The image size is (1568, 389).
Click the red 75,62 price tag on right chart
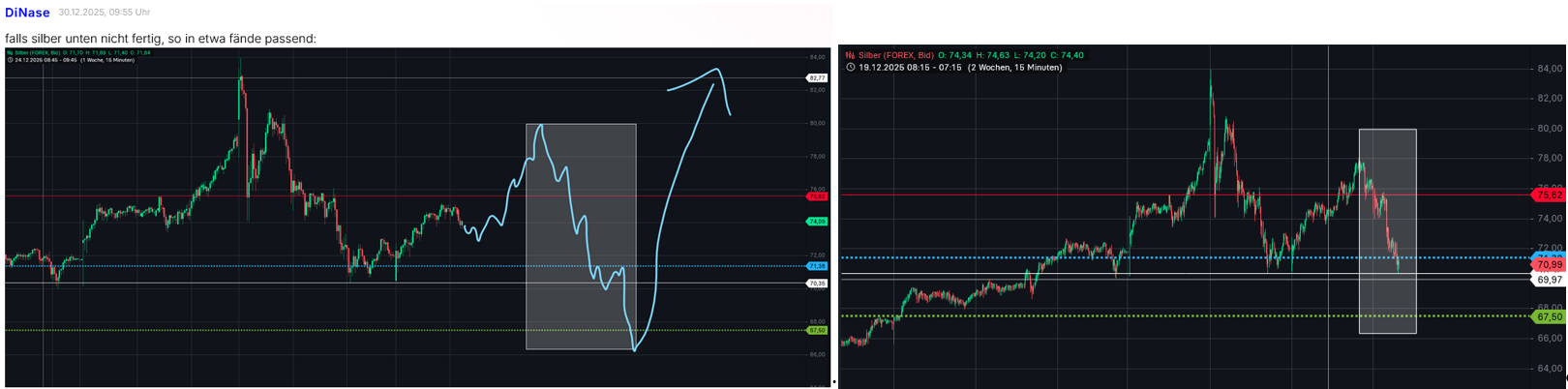[1549, 194]
